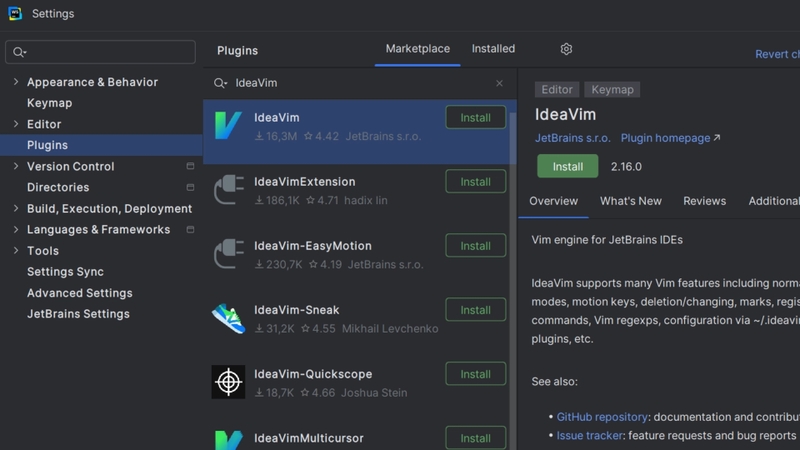Select the IdeaVimExtension plugin name

(305, 182)
